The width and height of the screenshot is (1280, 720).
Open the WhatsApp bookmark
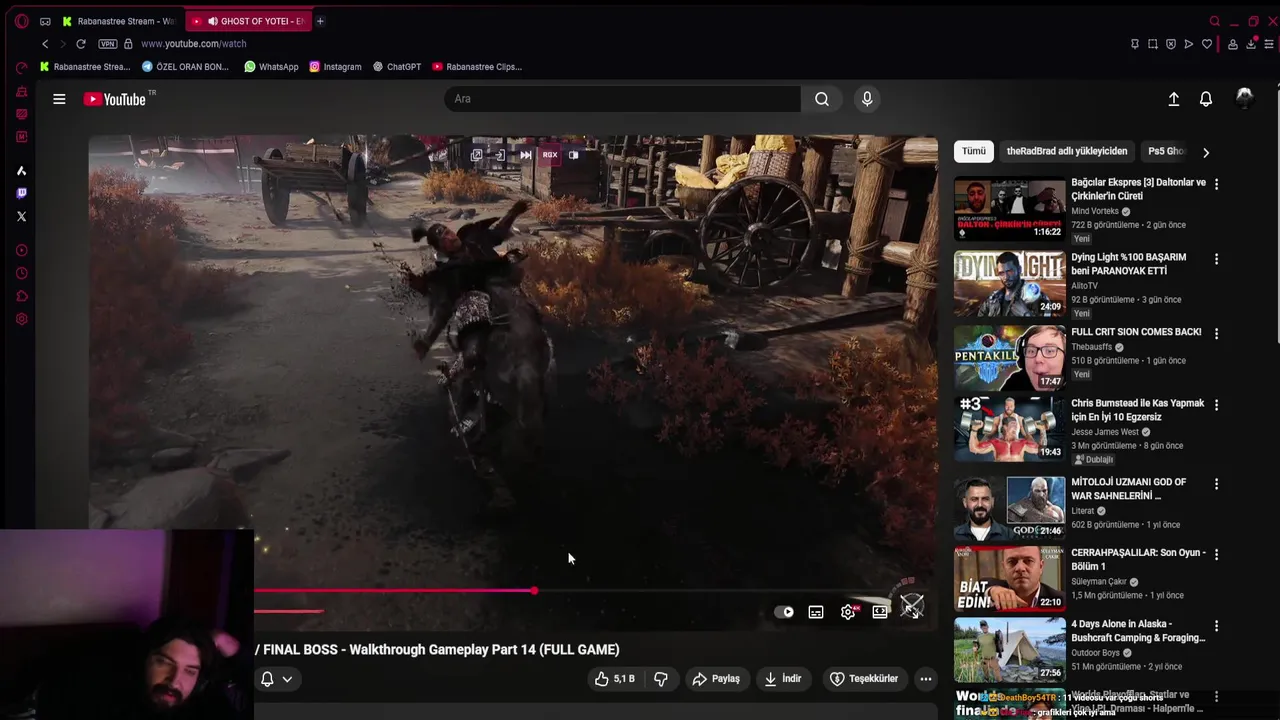[x=271, y=67]
